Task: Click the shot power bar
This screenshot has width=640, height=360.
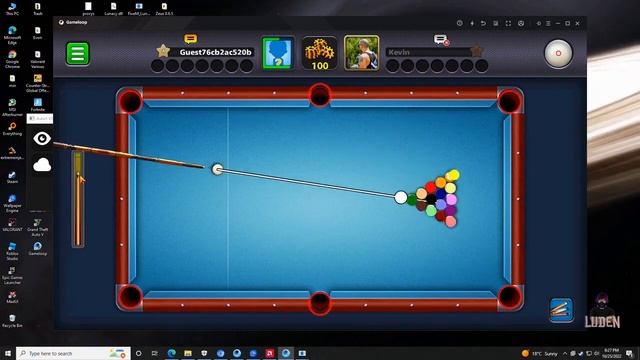Action: click(x=78, y=199)
